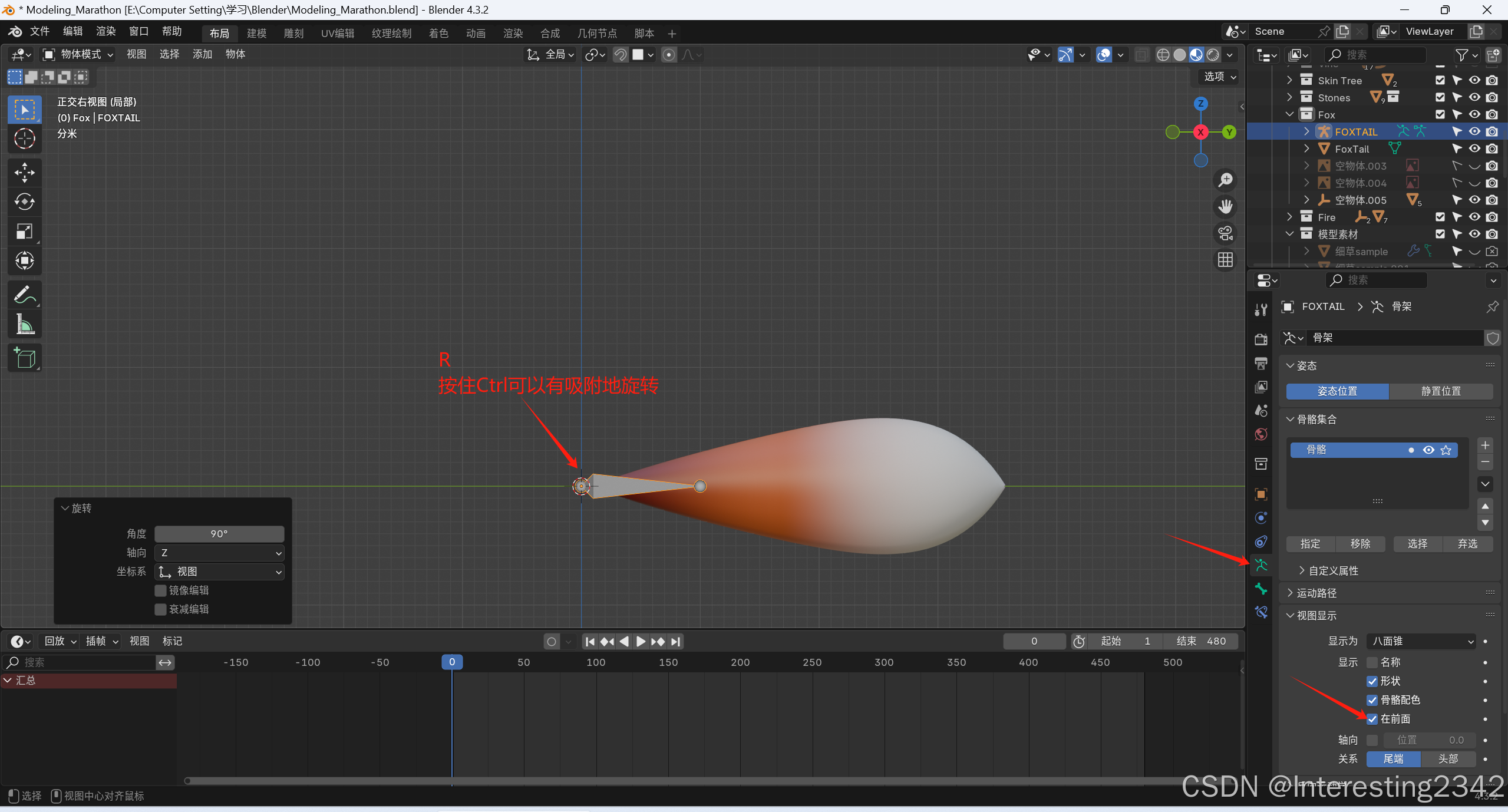Click the Add Cube tool icon
This screenshot has height=812, width=1508.
(24, 358)
